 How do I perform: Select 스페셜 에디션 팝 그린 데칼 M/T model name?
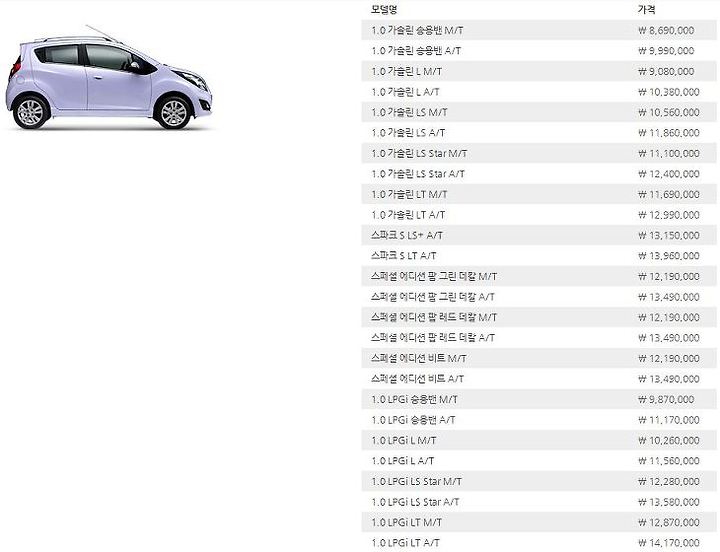tap(434, 276)
